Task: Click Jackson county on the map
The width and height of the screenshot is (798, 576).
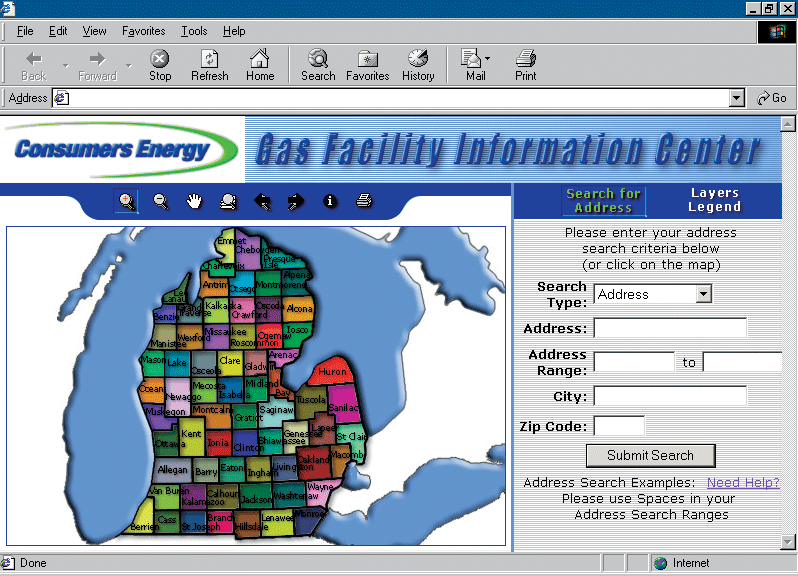Action: point(256,499)
